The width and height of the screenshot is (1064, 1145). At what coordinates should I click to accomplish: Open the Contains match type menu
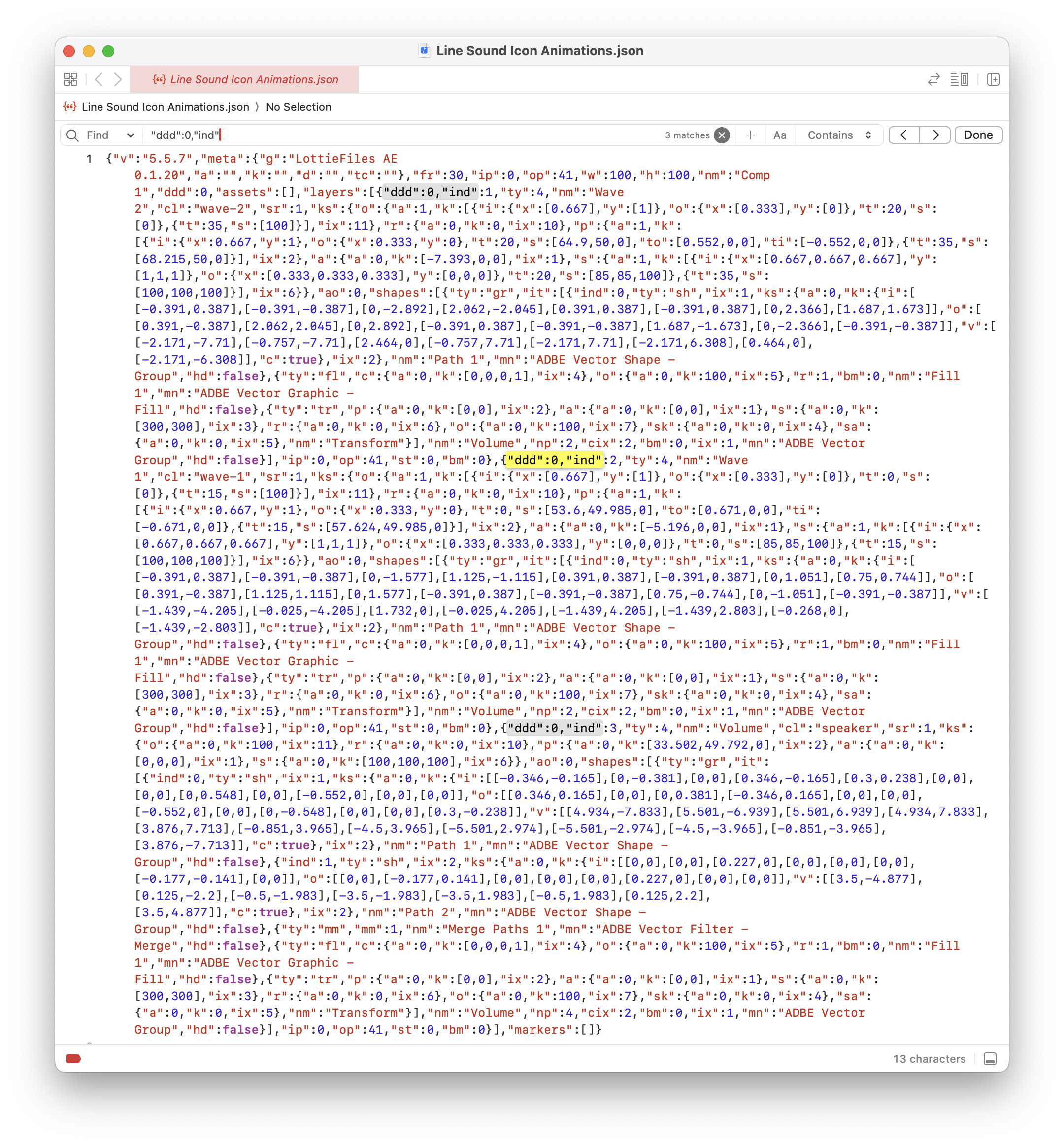point(839,135)
